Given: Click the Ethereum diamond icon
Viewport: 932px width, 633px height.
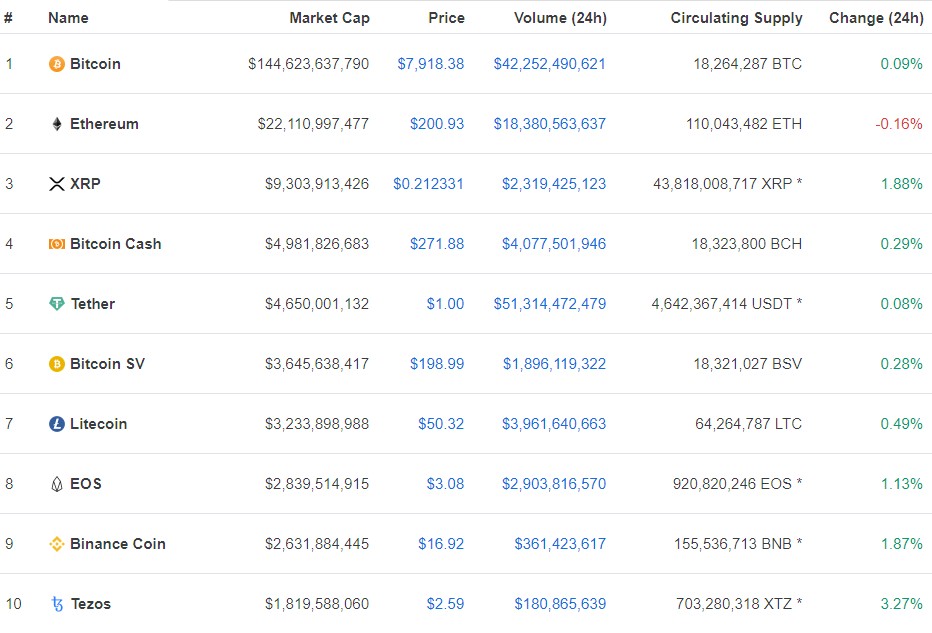Looking at the screenshot, I should click(56, 124).
